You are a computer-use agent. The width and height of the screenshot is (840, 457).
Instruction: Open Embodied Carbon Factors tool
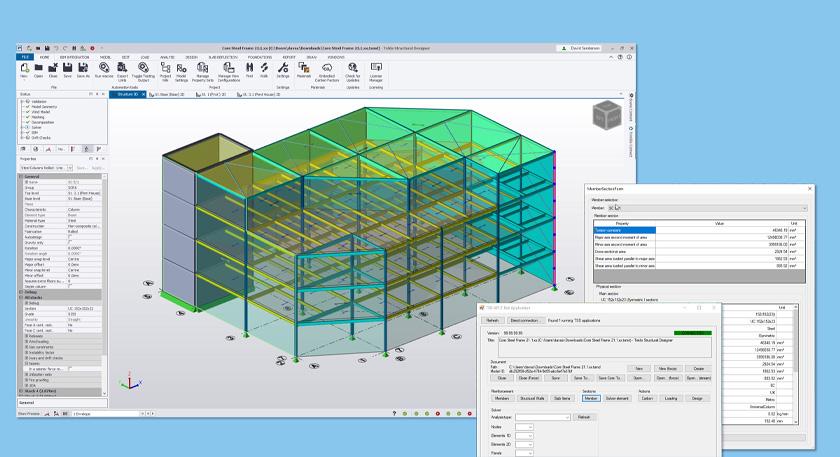point(327,67)
